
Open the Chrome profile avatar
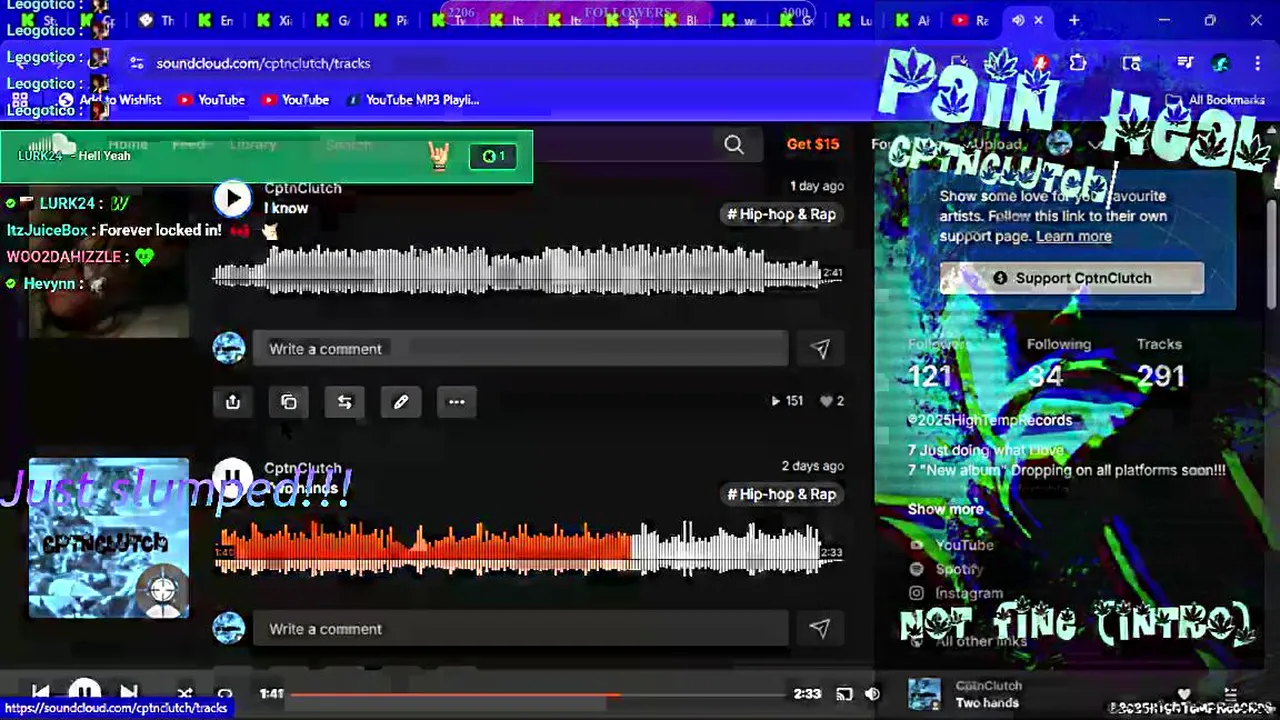click(1221, 63)
